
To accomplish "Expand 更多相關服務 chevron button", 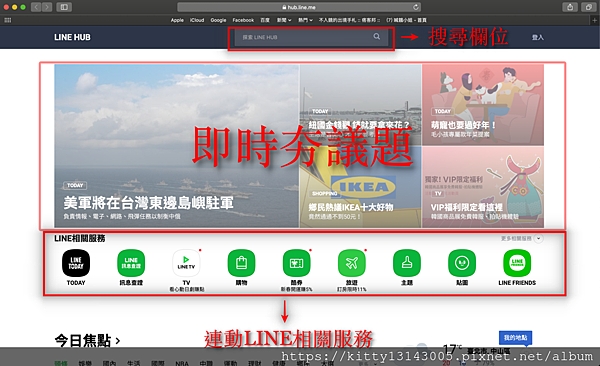I will (538, 239).
